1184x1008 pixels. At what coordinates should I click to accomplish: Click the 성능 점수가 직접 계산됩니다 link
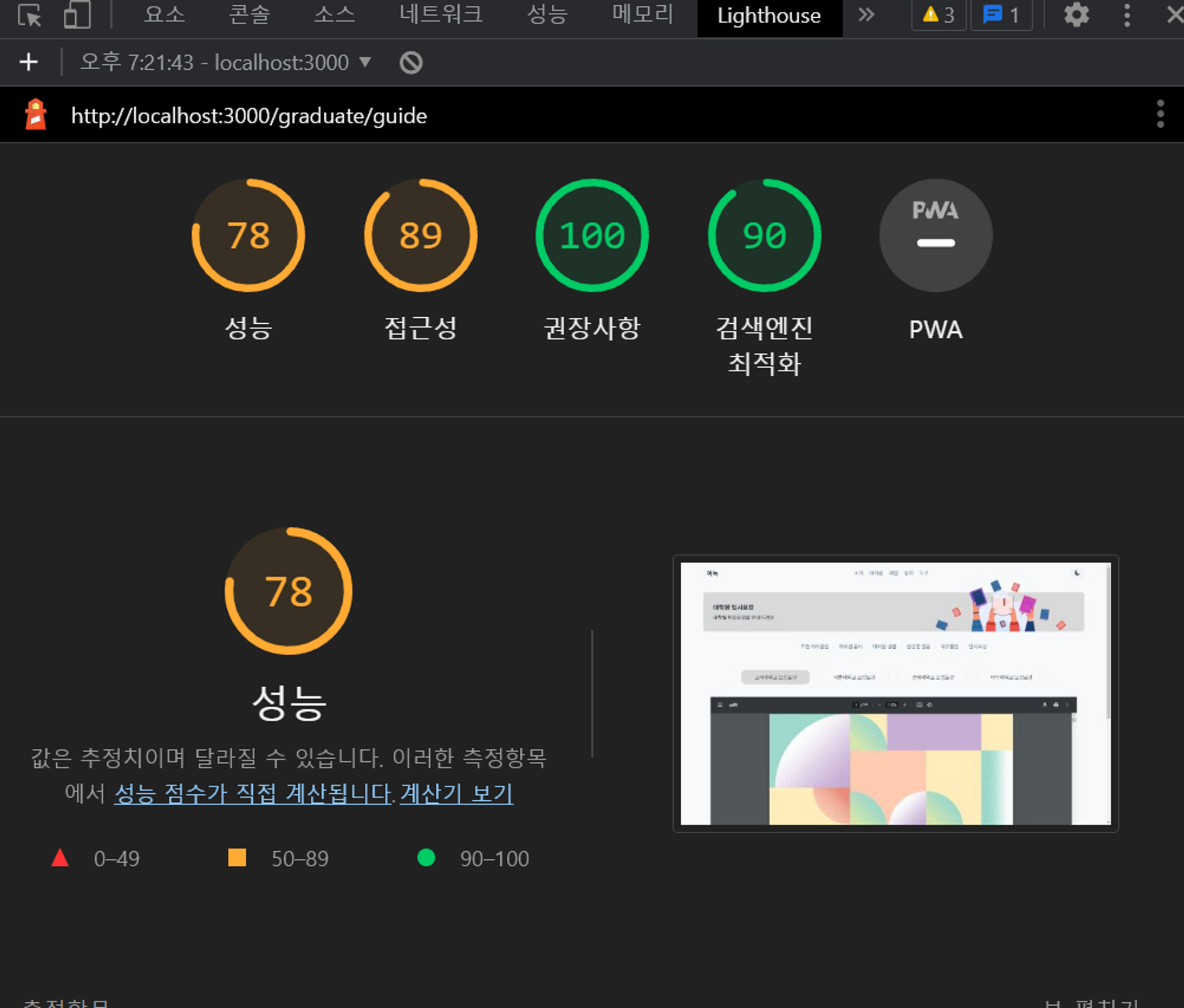click(x=253, y=794)
